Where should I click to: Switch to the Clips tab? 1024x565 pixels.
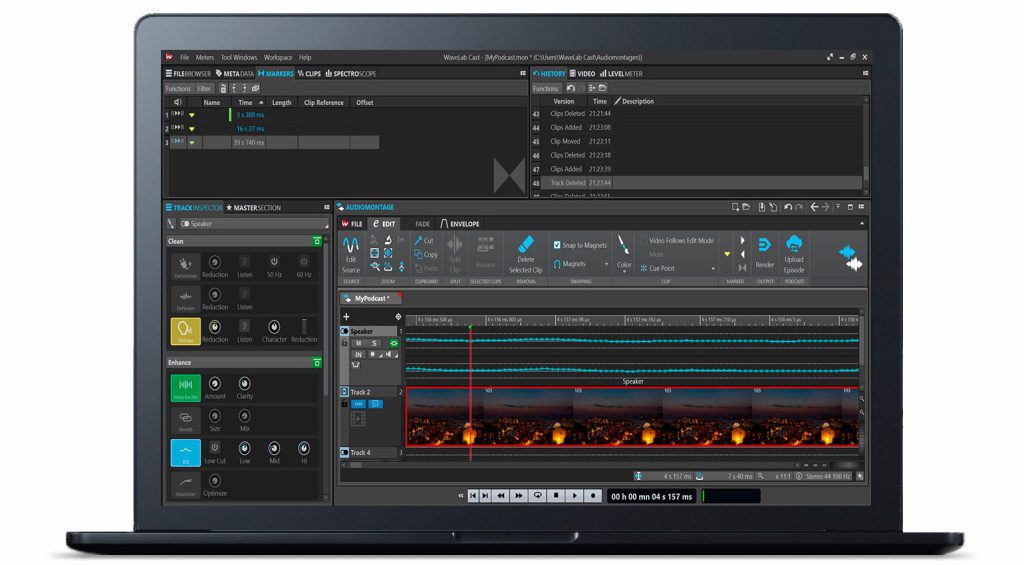click(310, 74)
